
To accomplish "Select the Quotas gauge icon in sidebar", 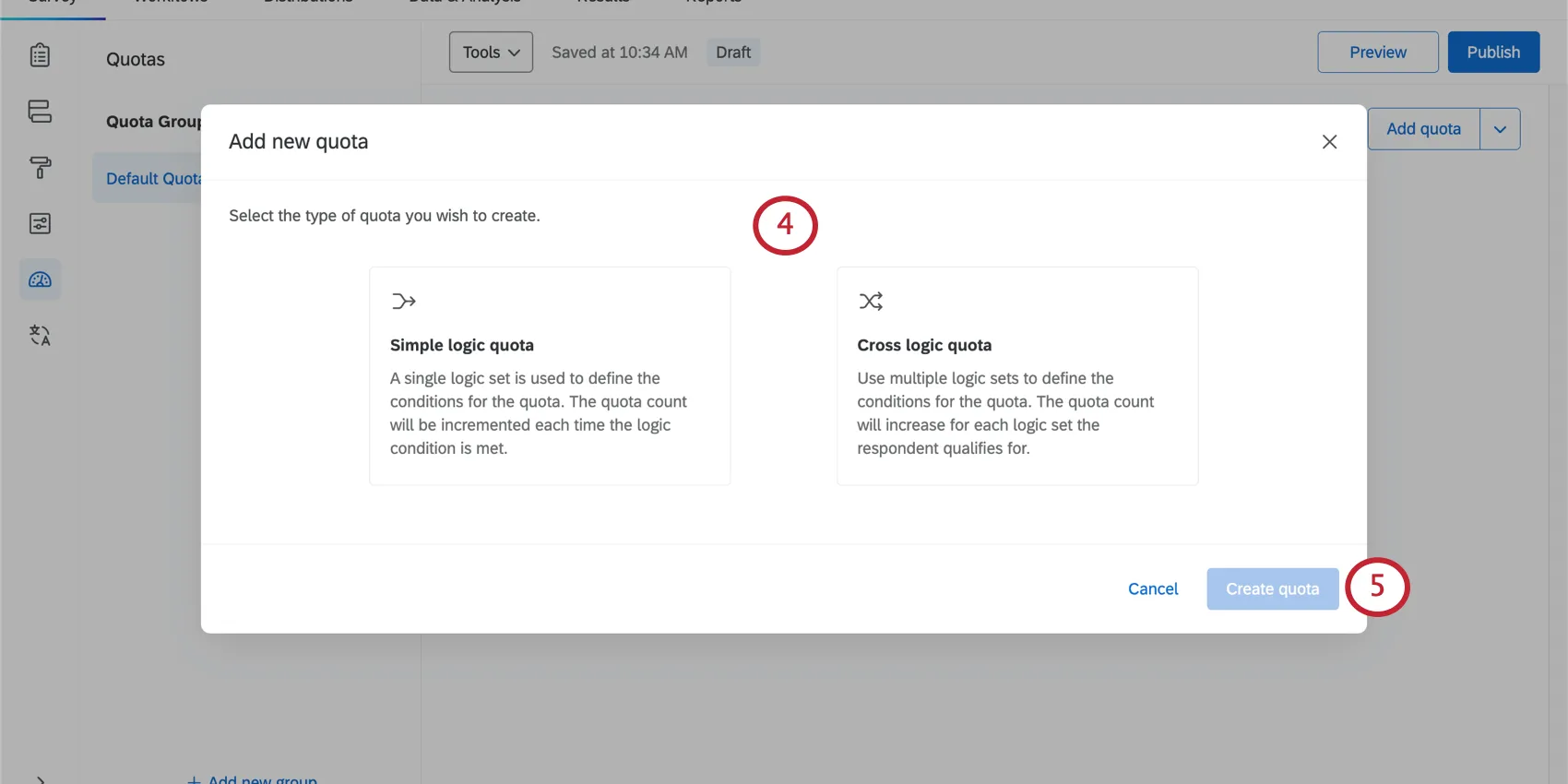I will 40,279.
